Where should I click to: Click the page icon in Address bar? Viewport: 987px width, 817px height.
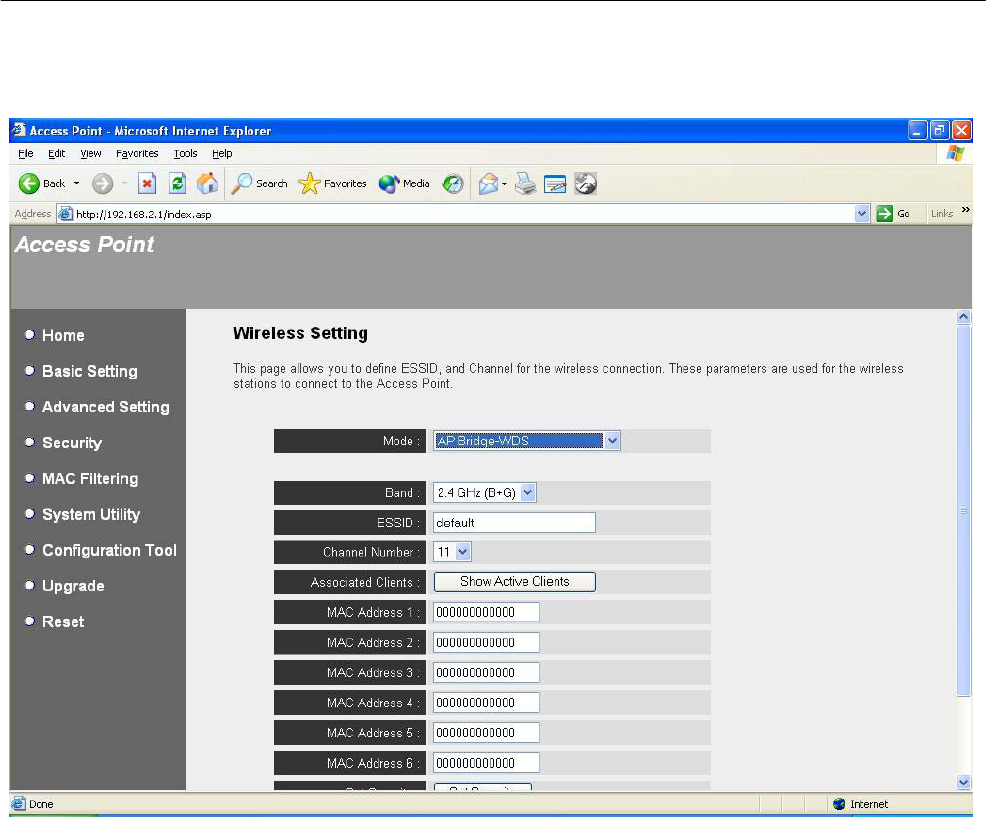65,214
